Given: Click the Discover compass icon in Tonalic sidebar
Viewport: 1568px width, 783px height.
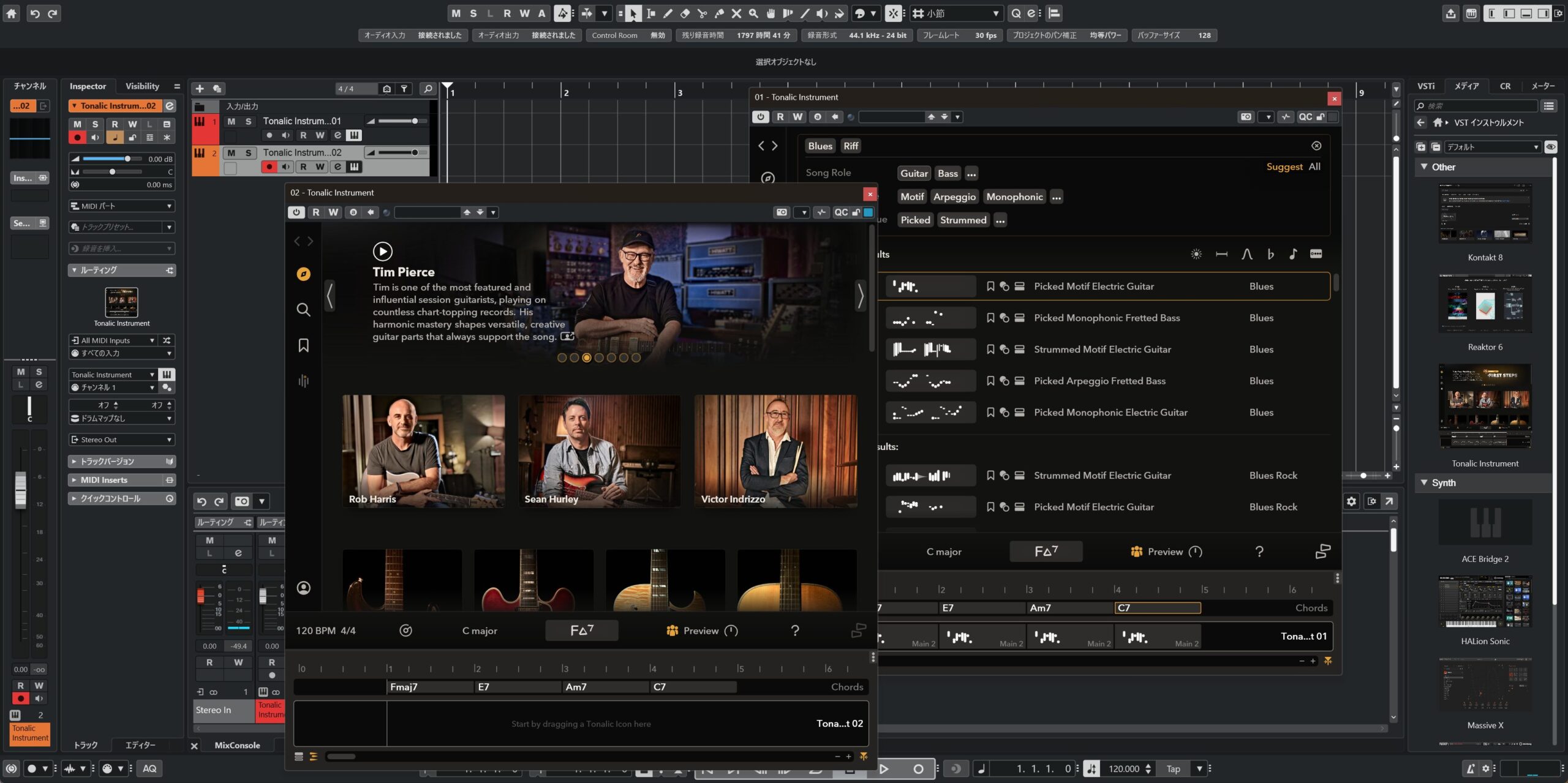Looking at the screenshot, I should tap(303, 274).
